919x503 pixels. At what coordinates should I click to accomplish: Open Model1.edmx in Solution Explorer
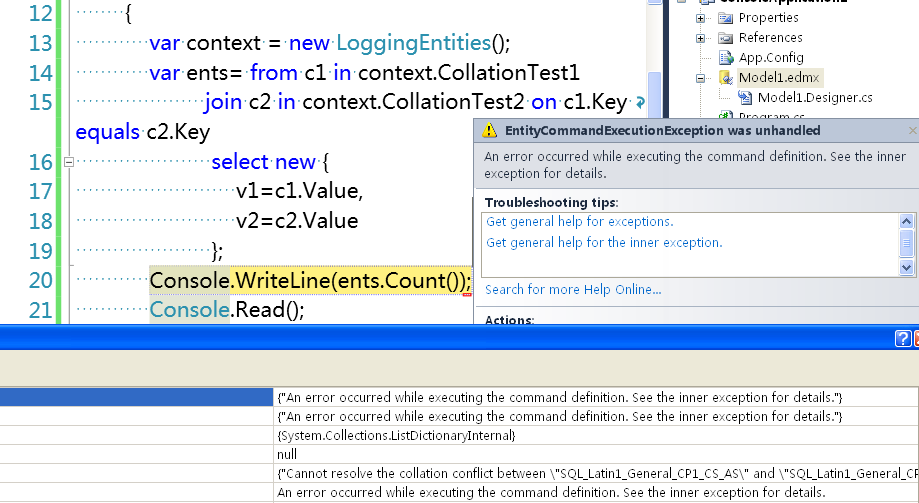click(x=779, y=77)
